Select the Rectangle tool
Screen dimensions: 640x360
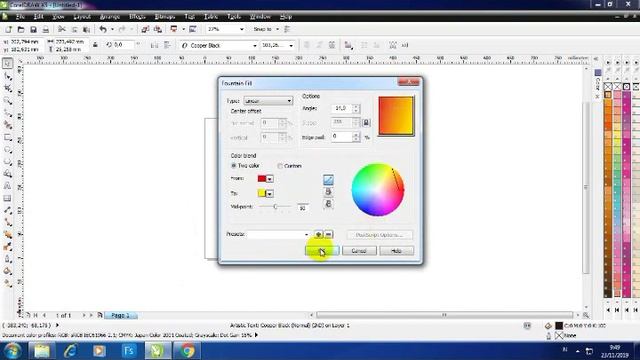(7, 138)
